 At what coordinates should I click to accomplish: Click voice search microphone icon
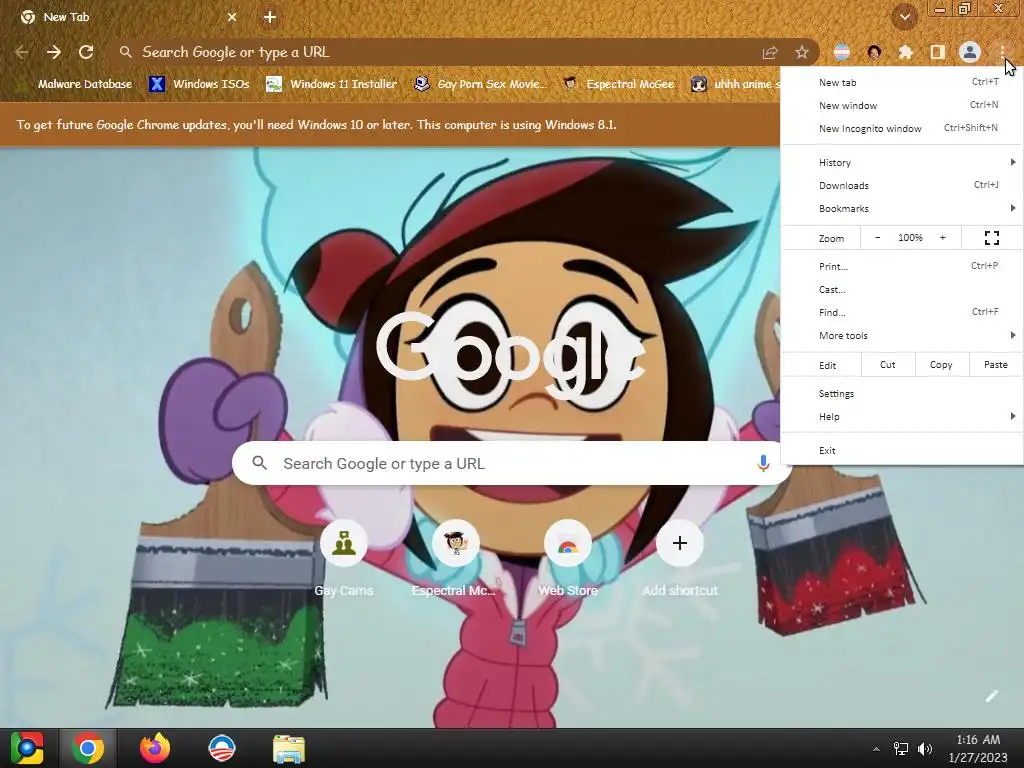(x=763, y=463)
